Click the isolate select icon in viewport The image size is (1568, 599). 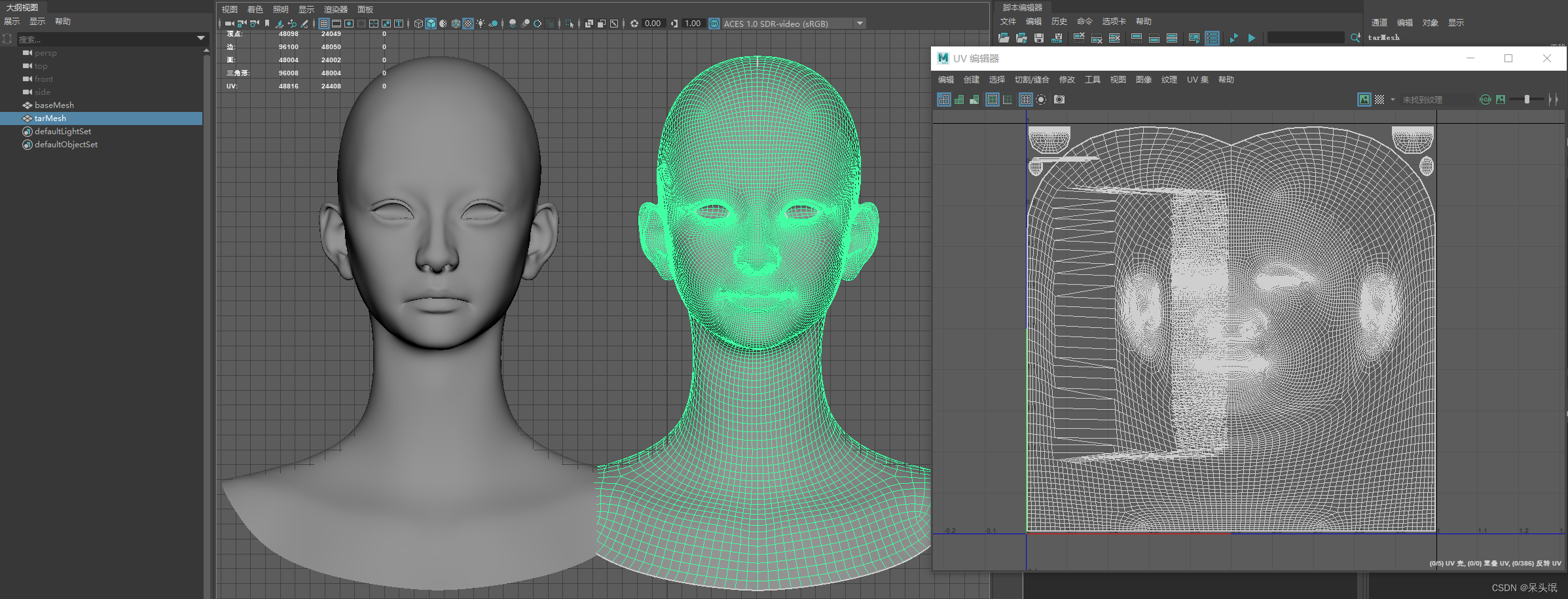coord(569,24)
